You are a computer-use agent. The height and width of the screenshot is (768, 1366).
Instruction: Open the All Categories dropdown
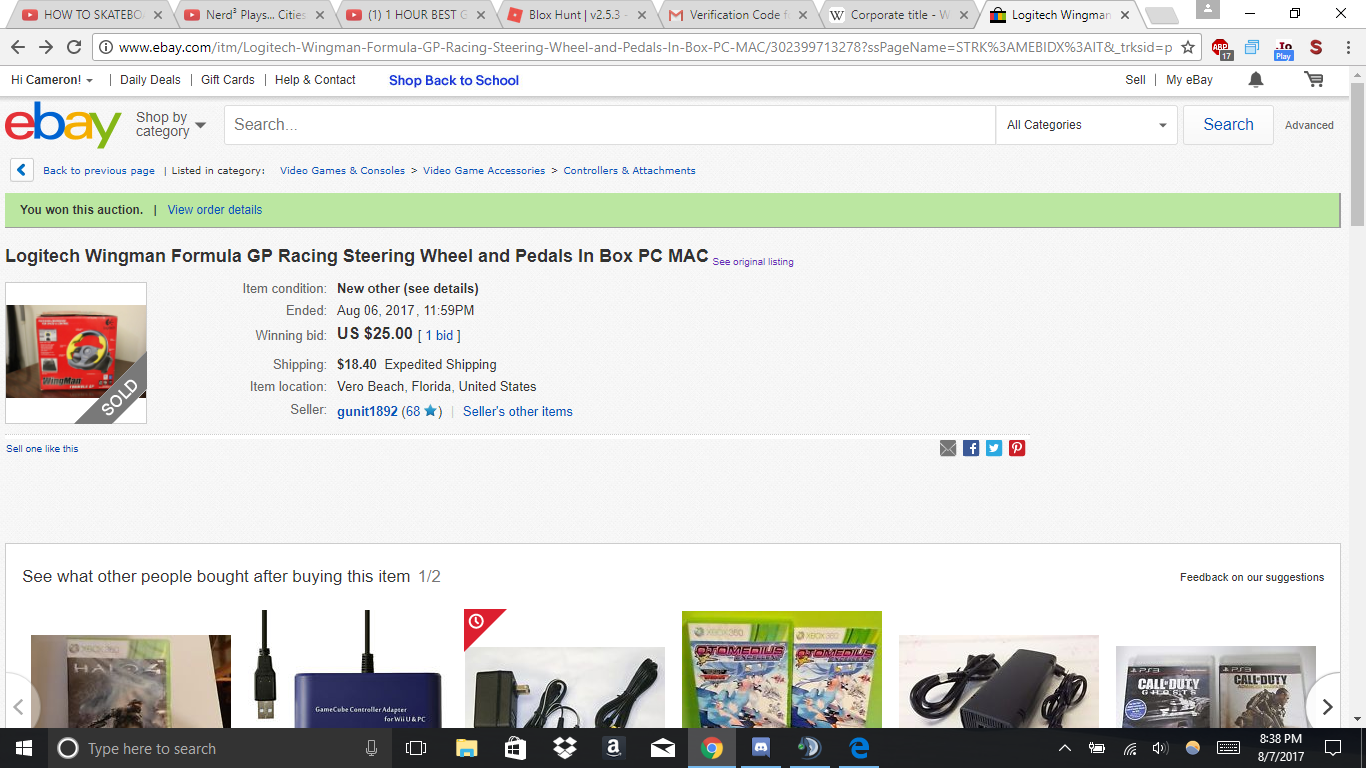1086,125
